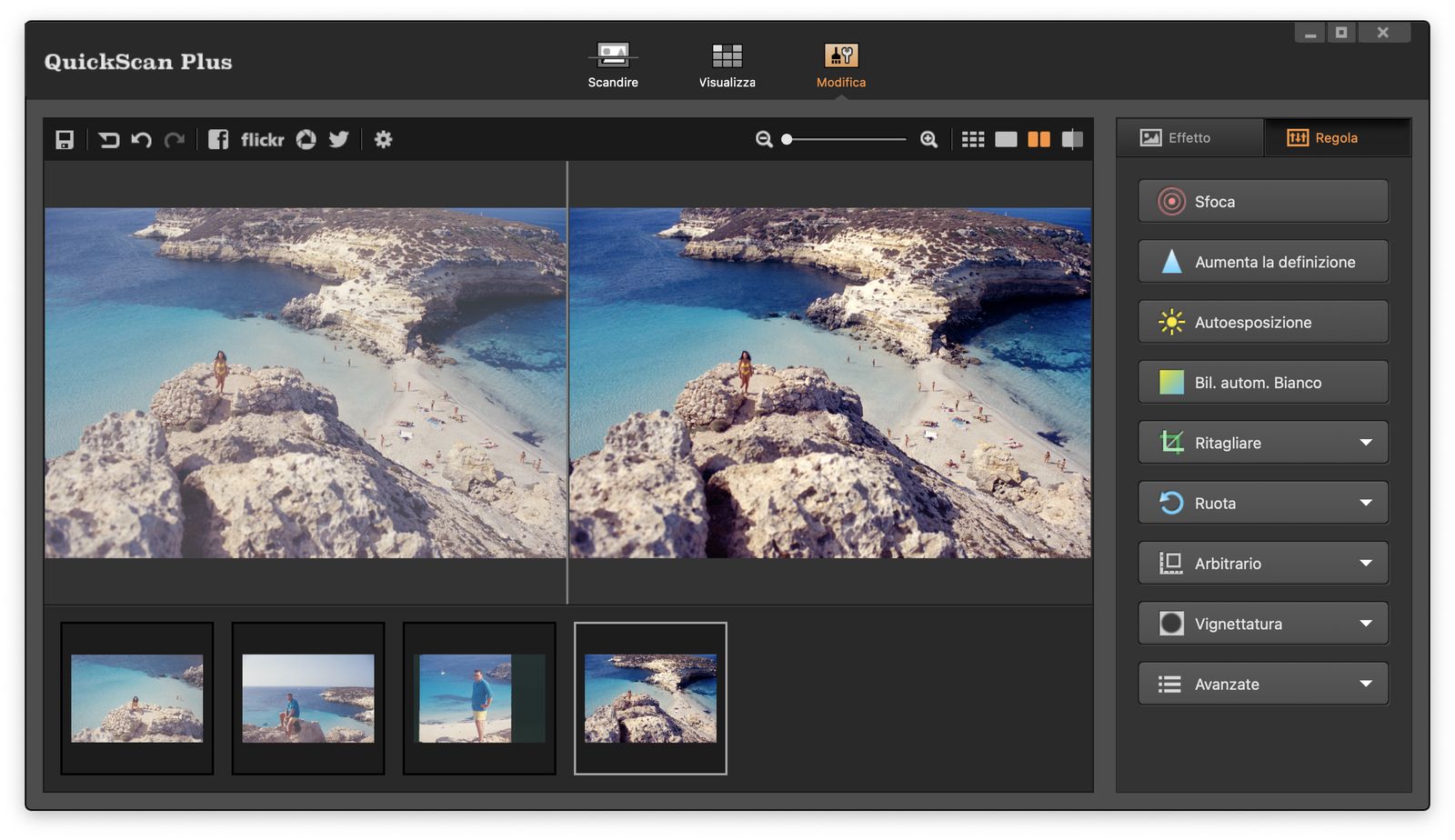Switch to the Scandire mode
This screenshot has height=840, width=1455.
tap(613, 65)
